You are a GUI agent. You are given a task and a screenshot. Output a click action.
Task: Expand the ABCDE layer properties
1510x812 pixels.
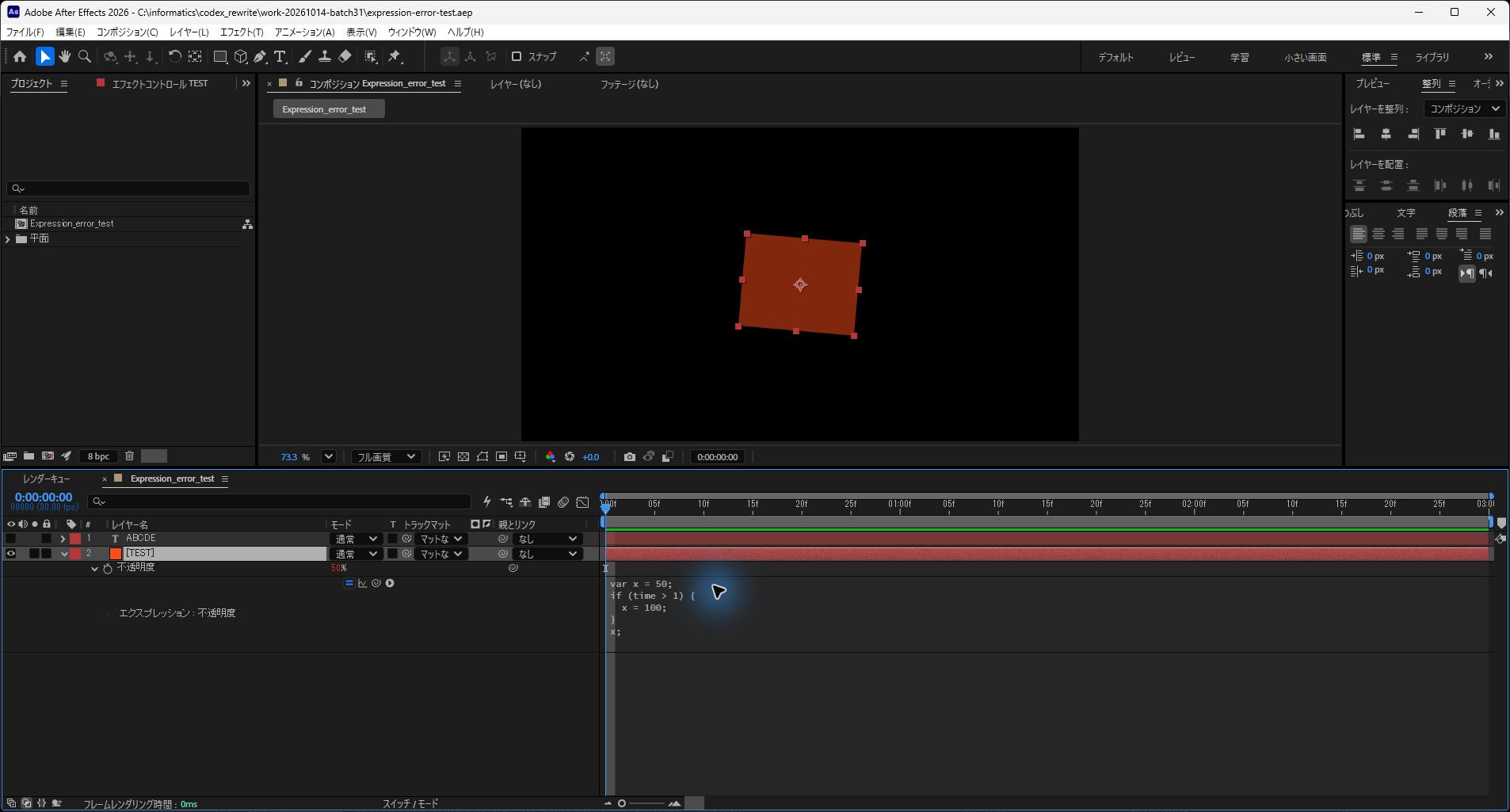63,539
